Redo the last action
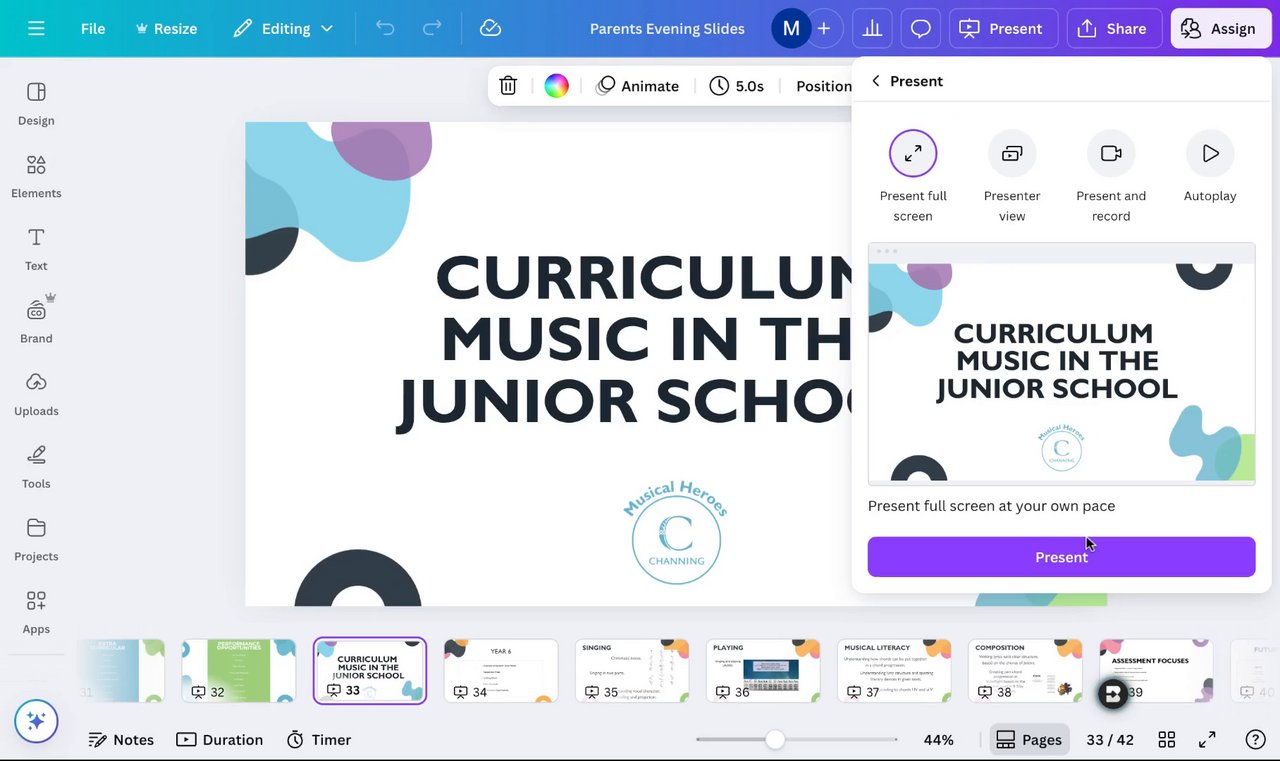 coord(432,28)
